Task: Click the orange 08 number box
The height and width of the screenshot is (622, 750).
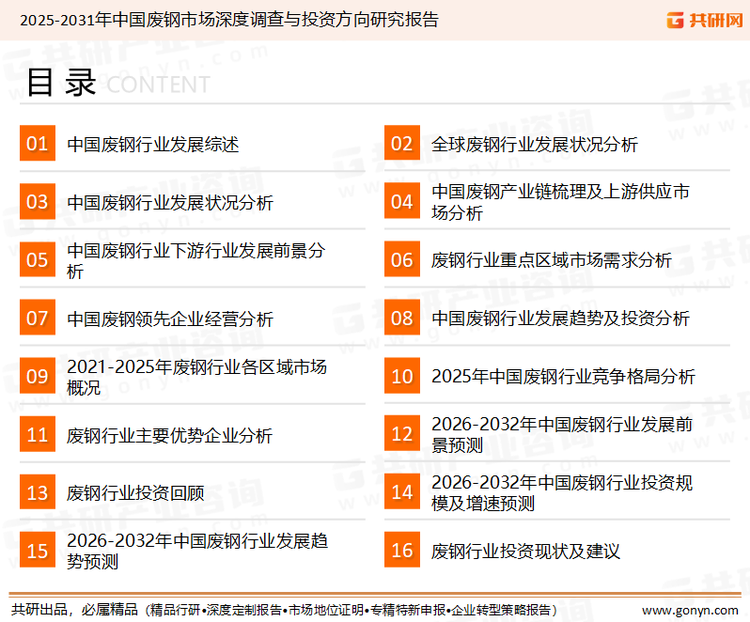Action: 402,318
